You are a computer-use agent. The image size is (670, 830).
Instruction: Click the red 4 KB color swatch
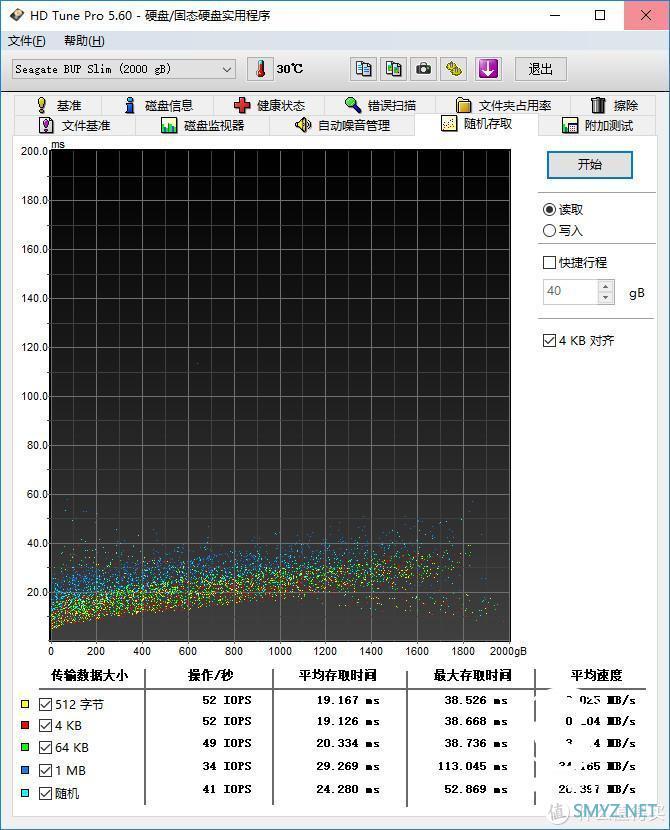(x=24, y=725)
